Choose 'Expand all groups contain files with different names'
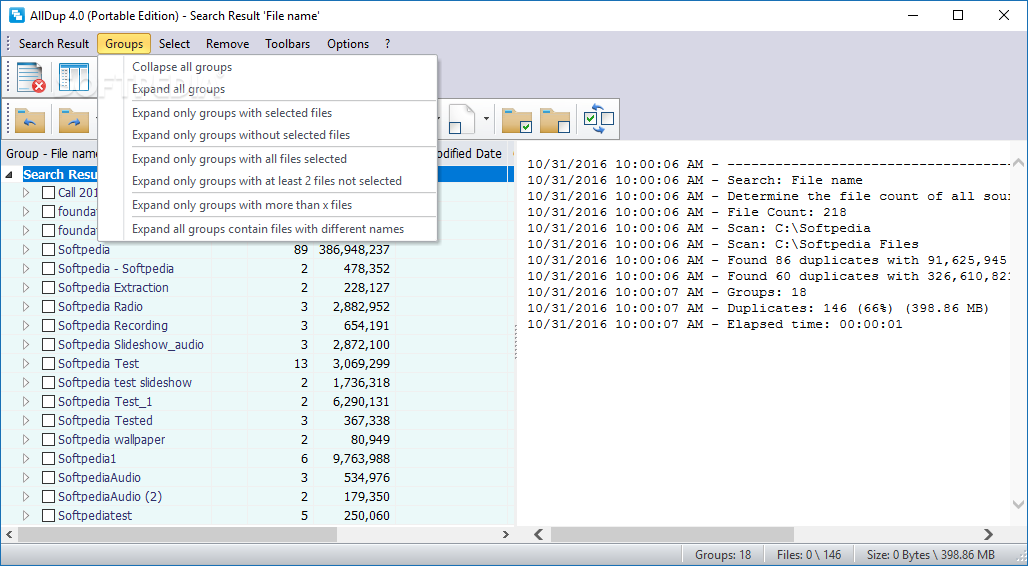 [x=267, y=229]
